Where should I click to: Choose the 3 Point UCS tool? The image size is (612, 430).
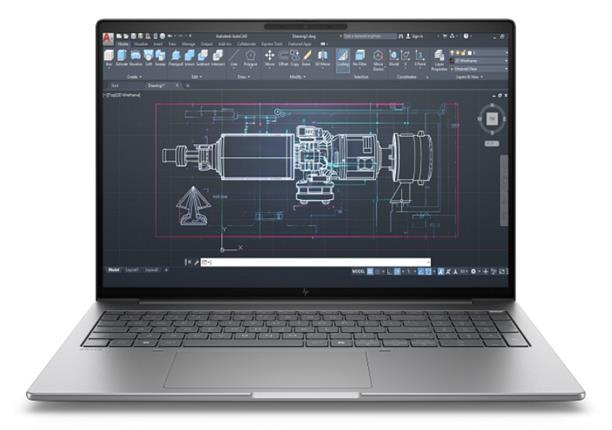420,58
